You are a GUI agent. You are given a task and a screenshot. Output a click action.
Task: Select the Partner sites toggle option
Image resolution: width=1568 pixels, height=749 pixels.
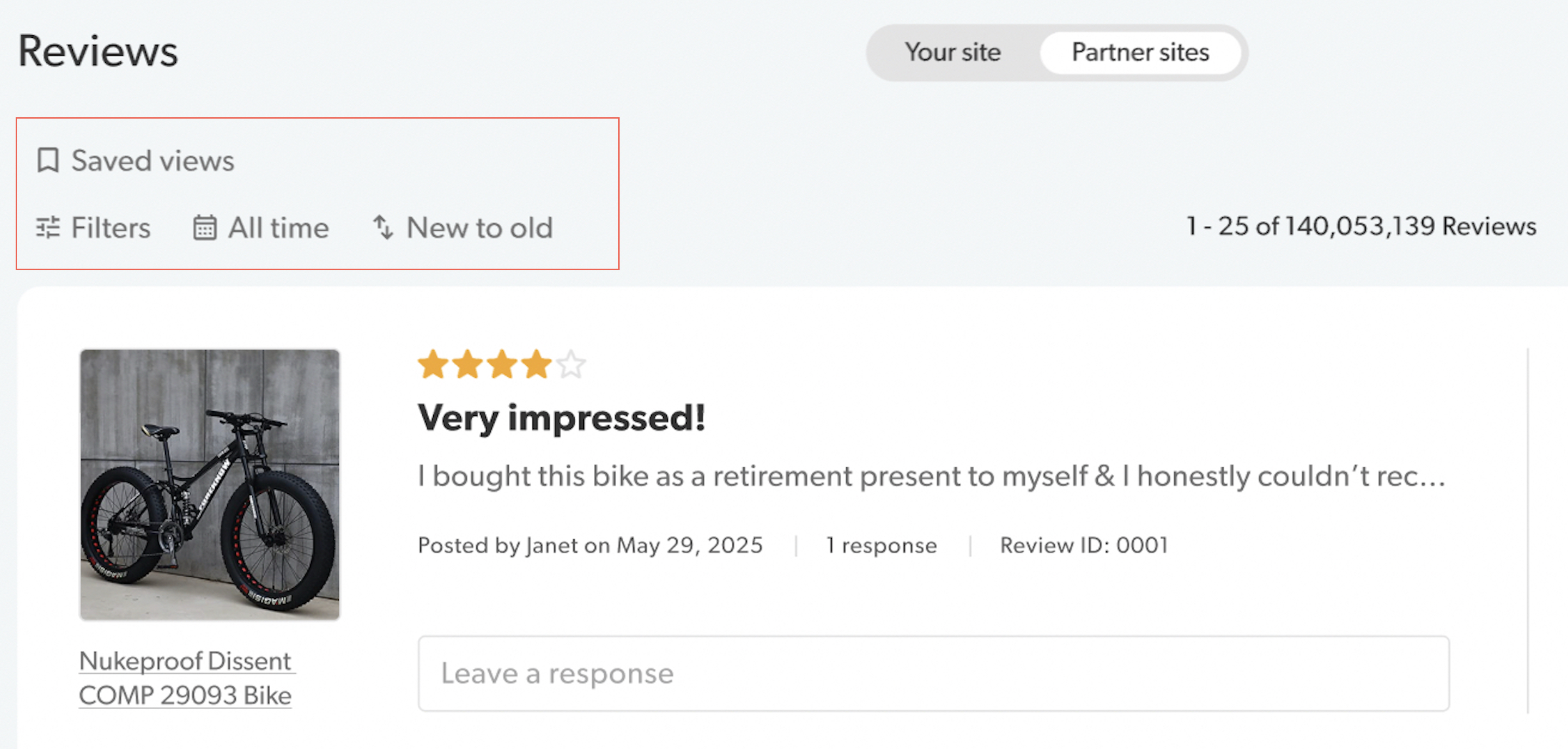(x=1141, y=52)
